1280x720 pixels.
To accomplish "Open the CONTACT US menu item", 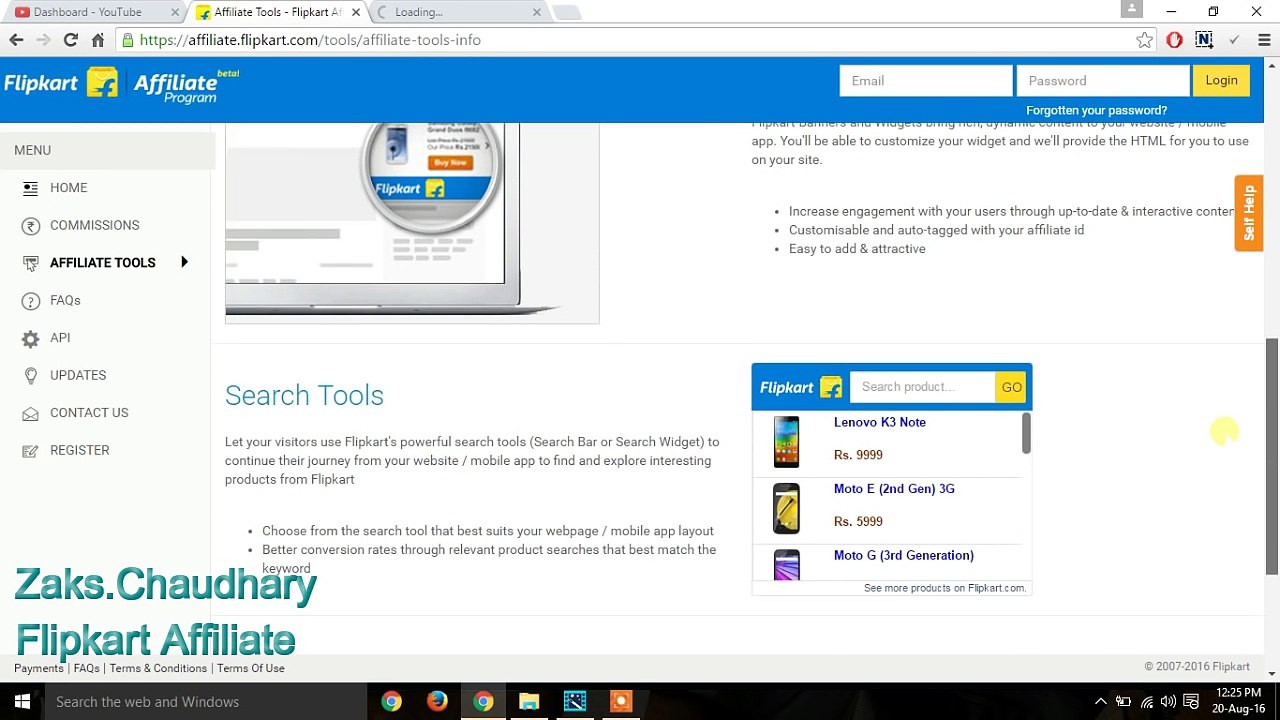I will [x=89, y=413].
